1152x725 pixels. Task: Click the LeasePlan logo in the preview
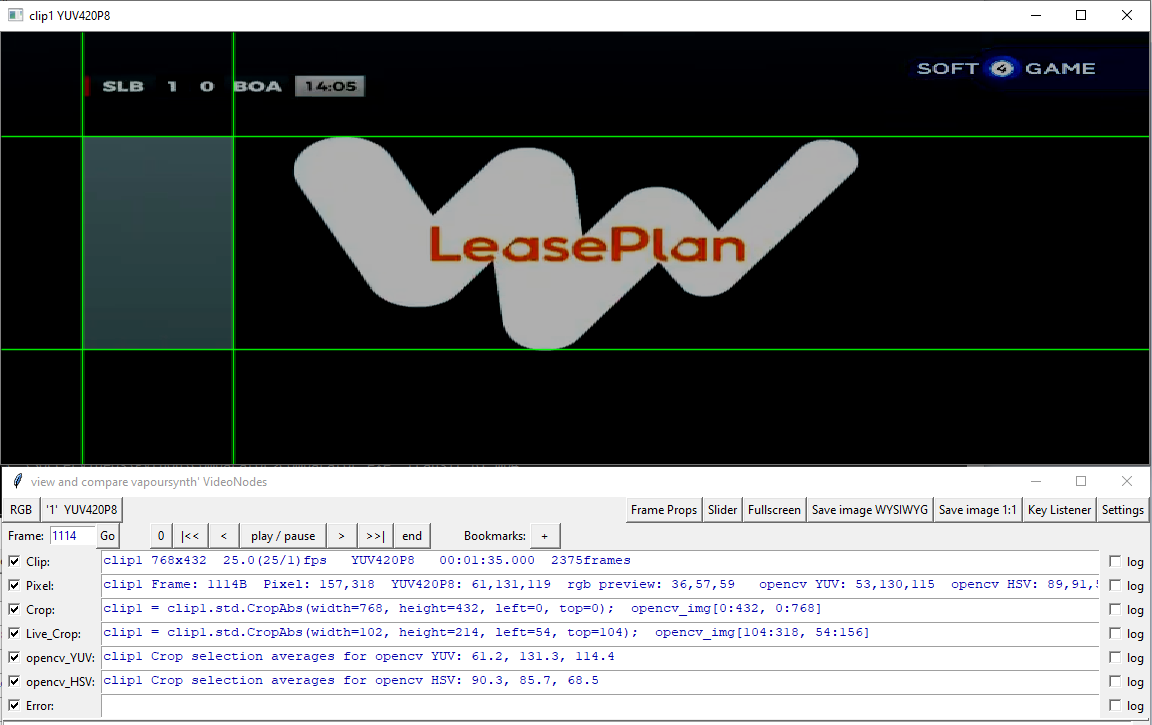[576, 242]
